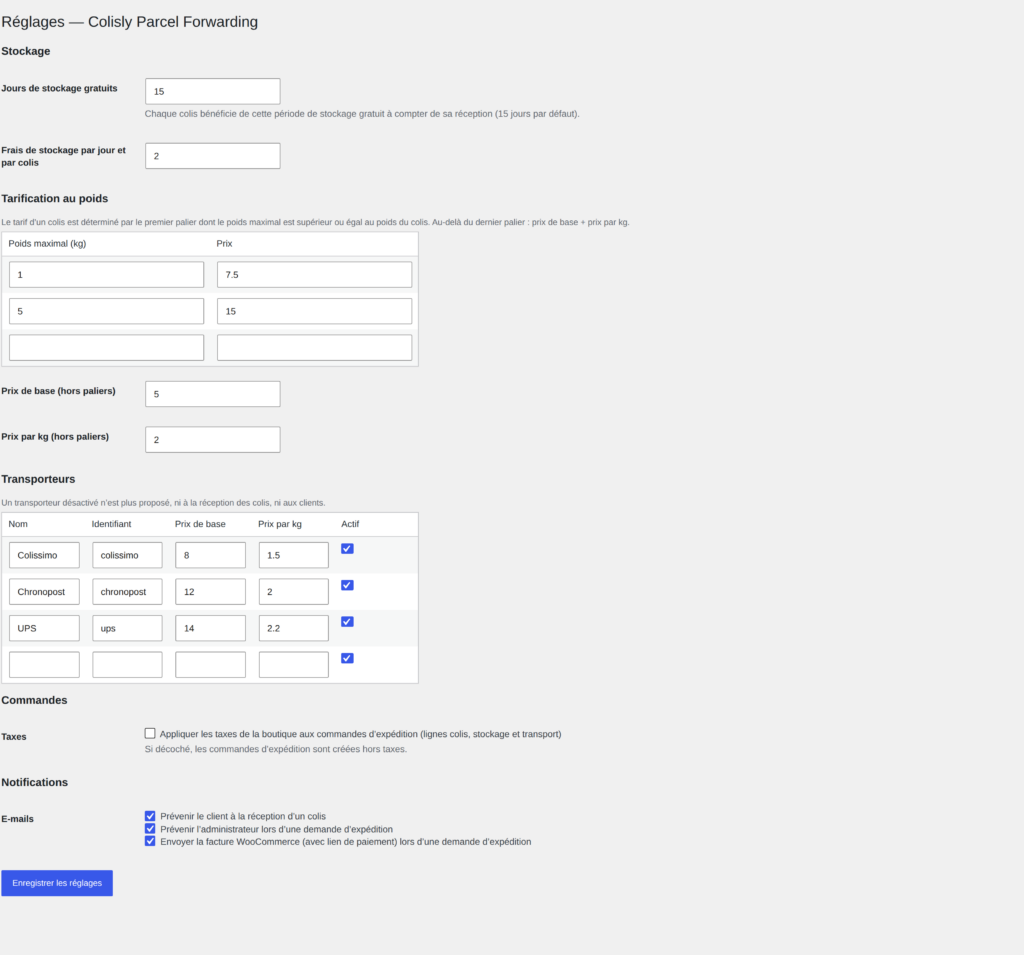
Task: Toggle the UPS carrier Actif checkbox
Action: pos(347,622)
